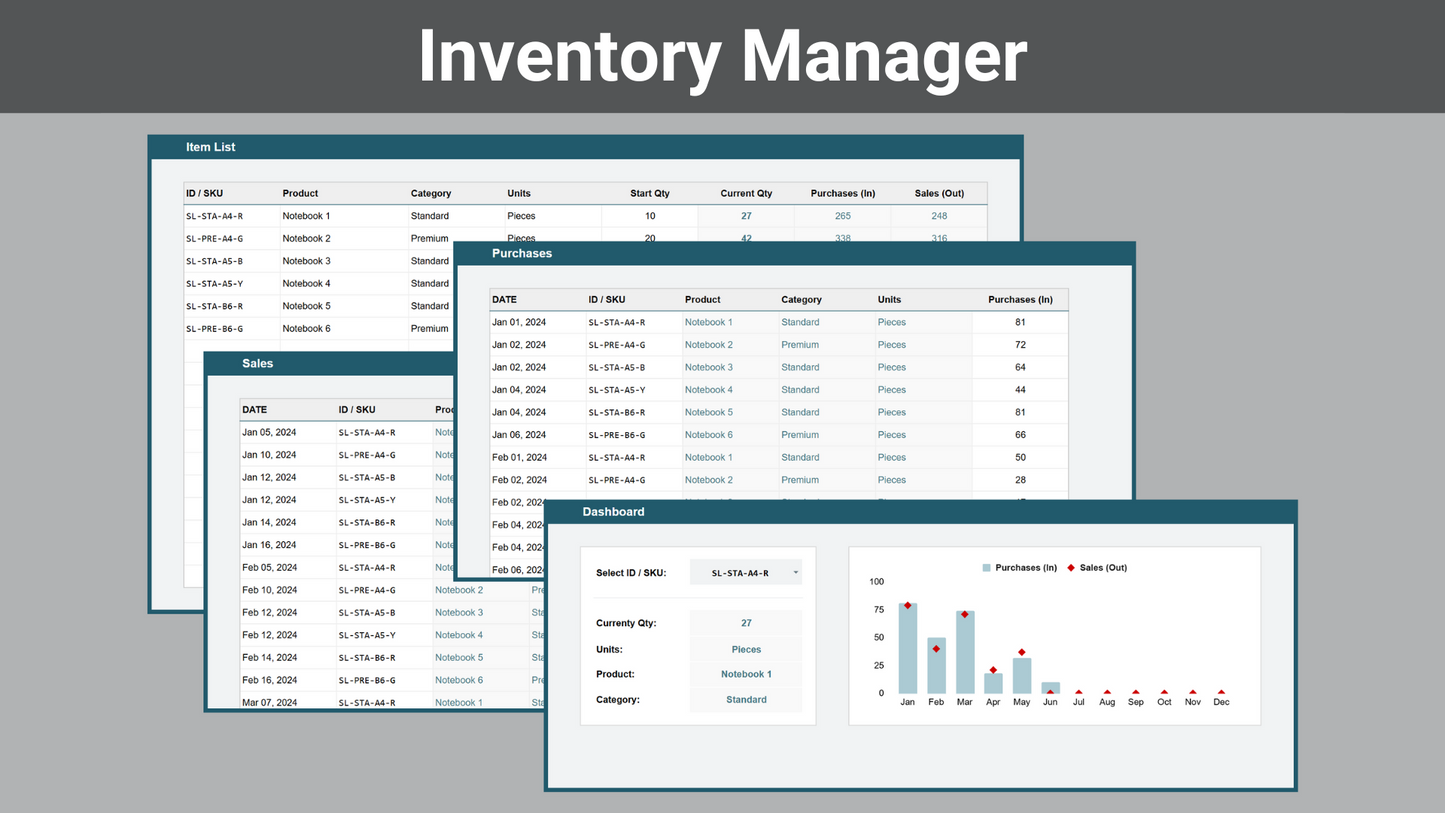Click Notebook 3 link in the Sales table
The height and width of the screenshot is (813, 1445).
coord(459,613)
